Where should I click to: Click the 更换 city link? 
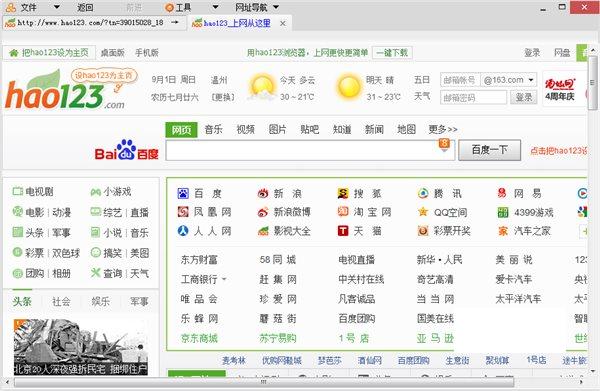tap(223, 97)
